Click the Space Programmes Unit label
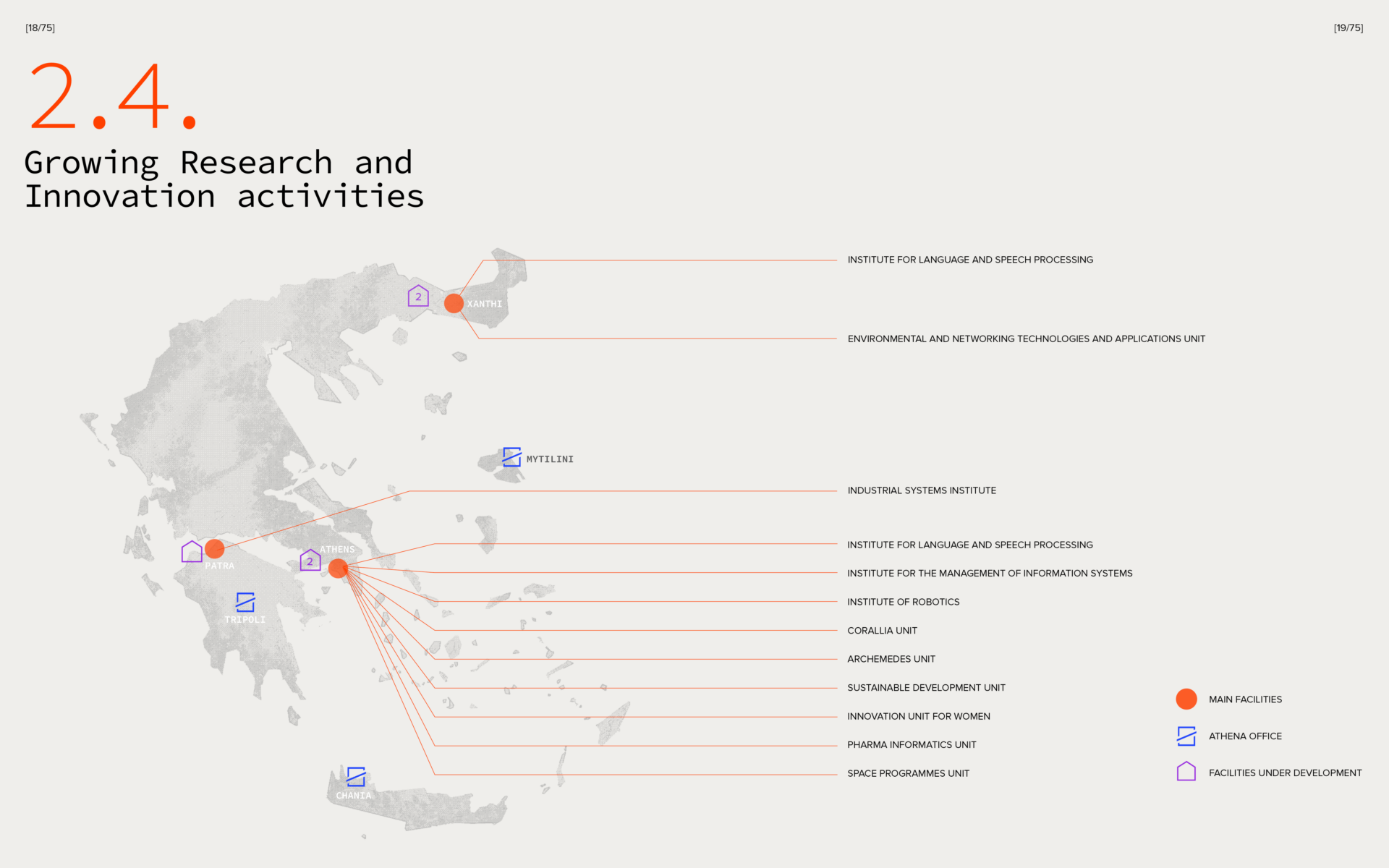Screen dimensions: 1389x868 908,773
